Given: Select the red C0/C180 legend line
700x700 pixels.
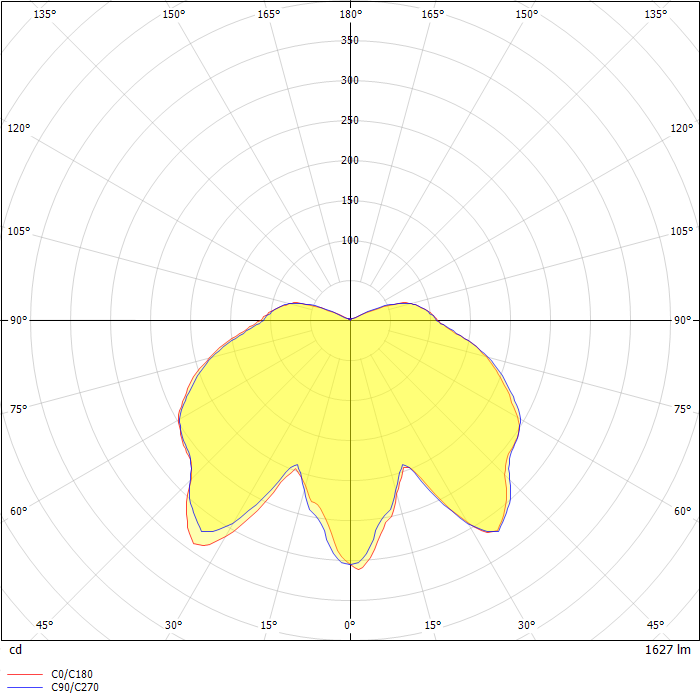Looking at the screenshot, I should point(25,675).
